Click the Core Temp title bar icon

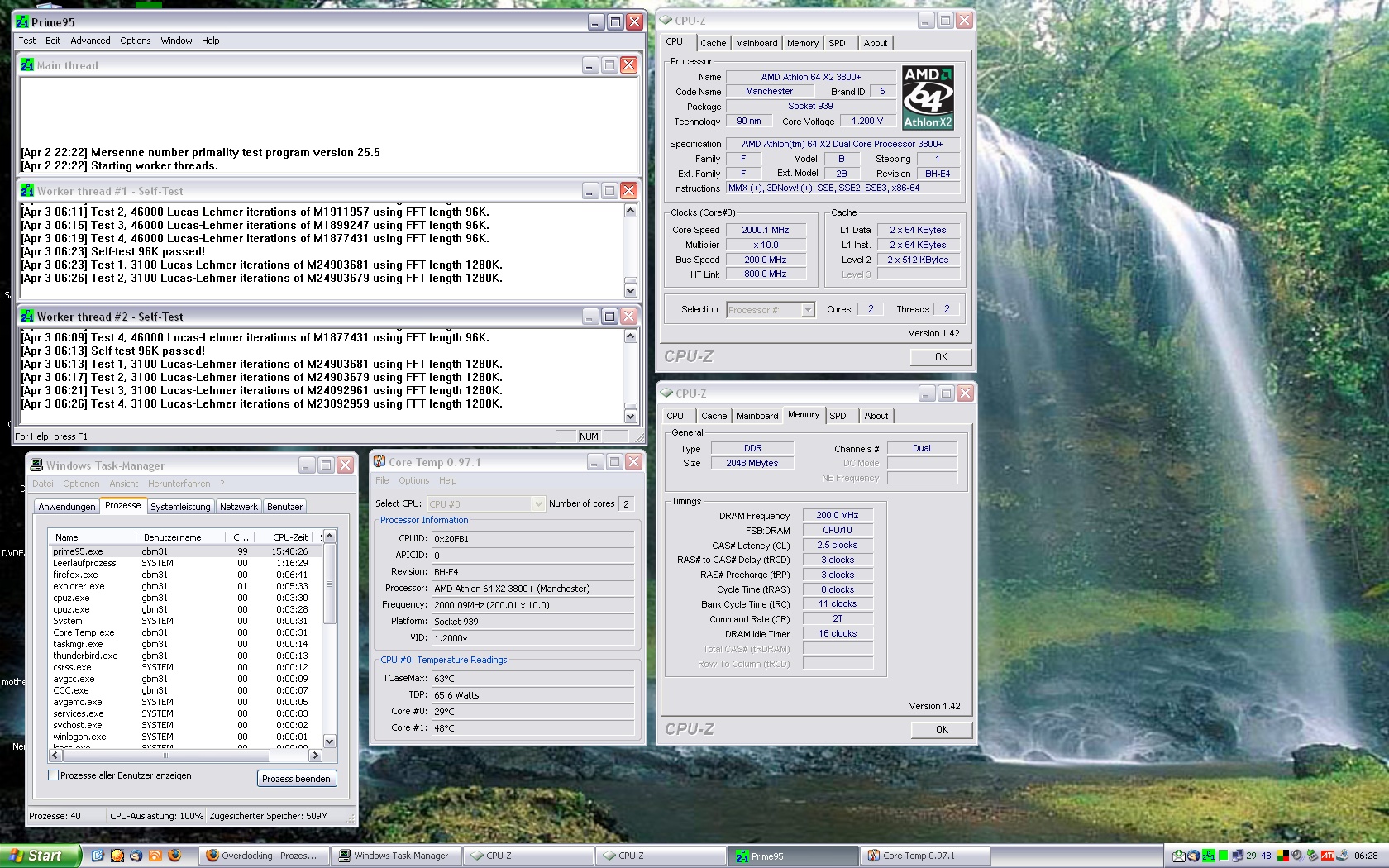pos(379,461)
